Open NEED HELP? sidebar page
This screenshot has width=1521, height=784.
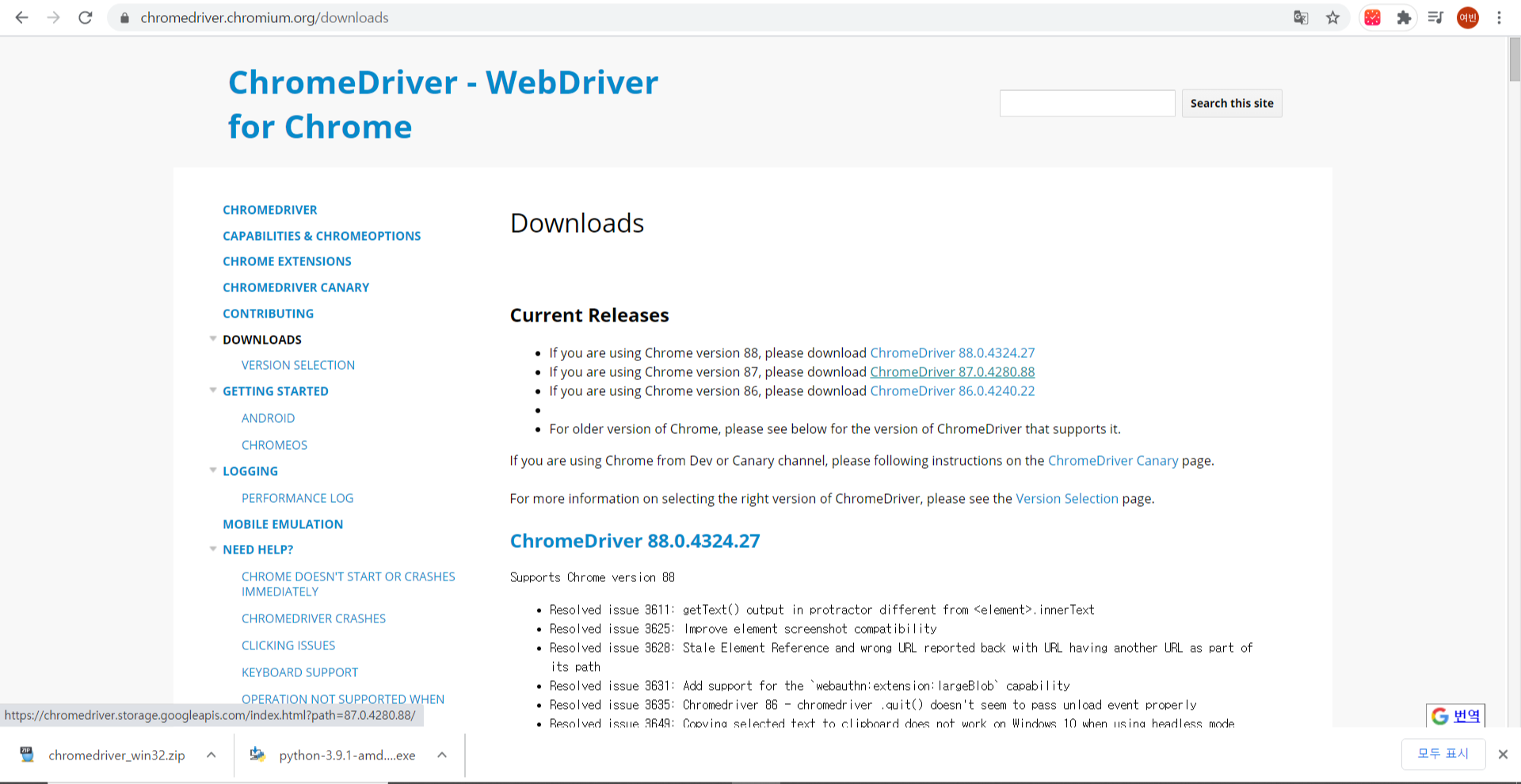pos(257,550)
